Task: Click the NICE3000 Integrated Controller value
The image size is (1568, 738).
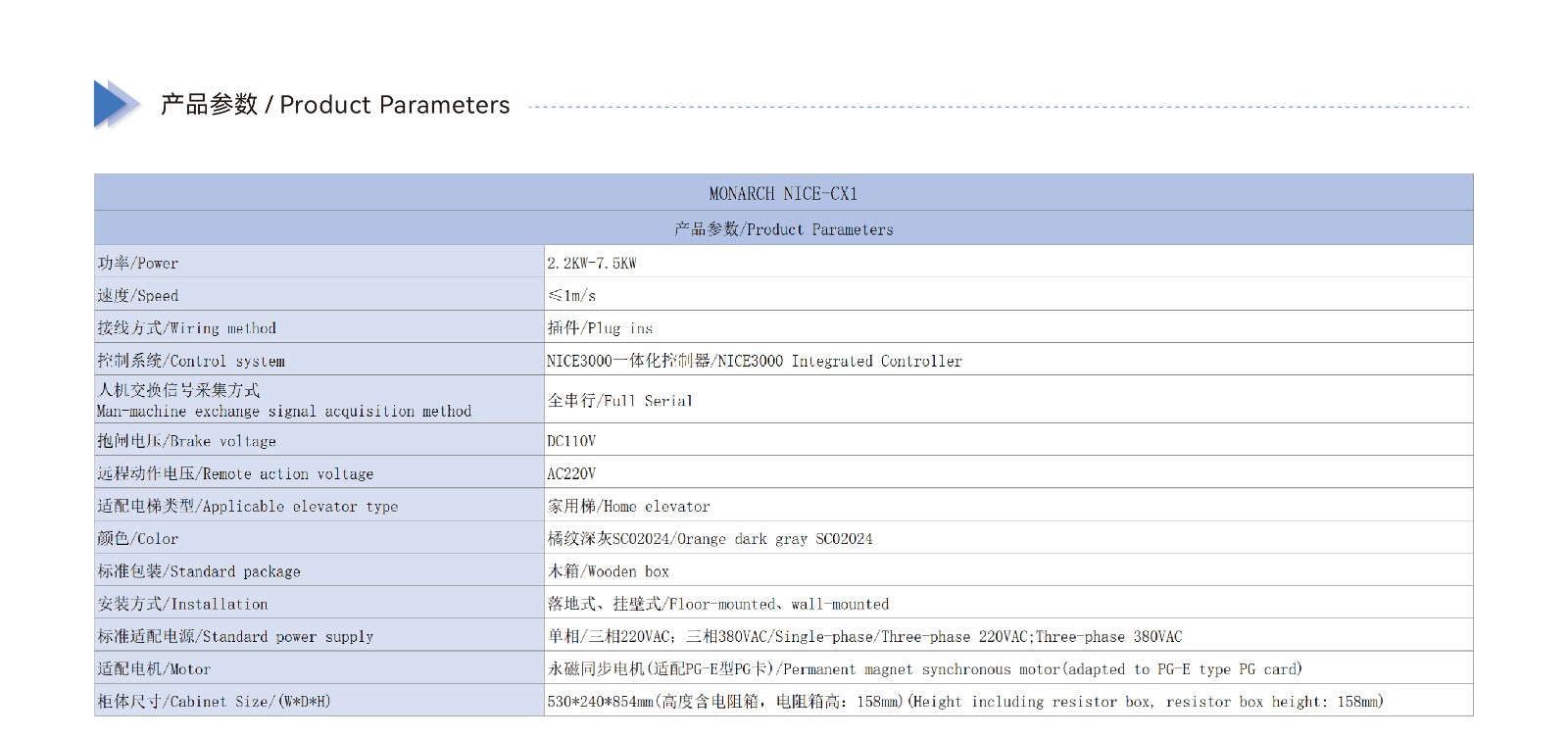Action: tap(754, 361)
